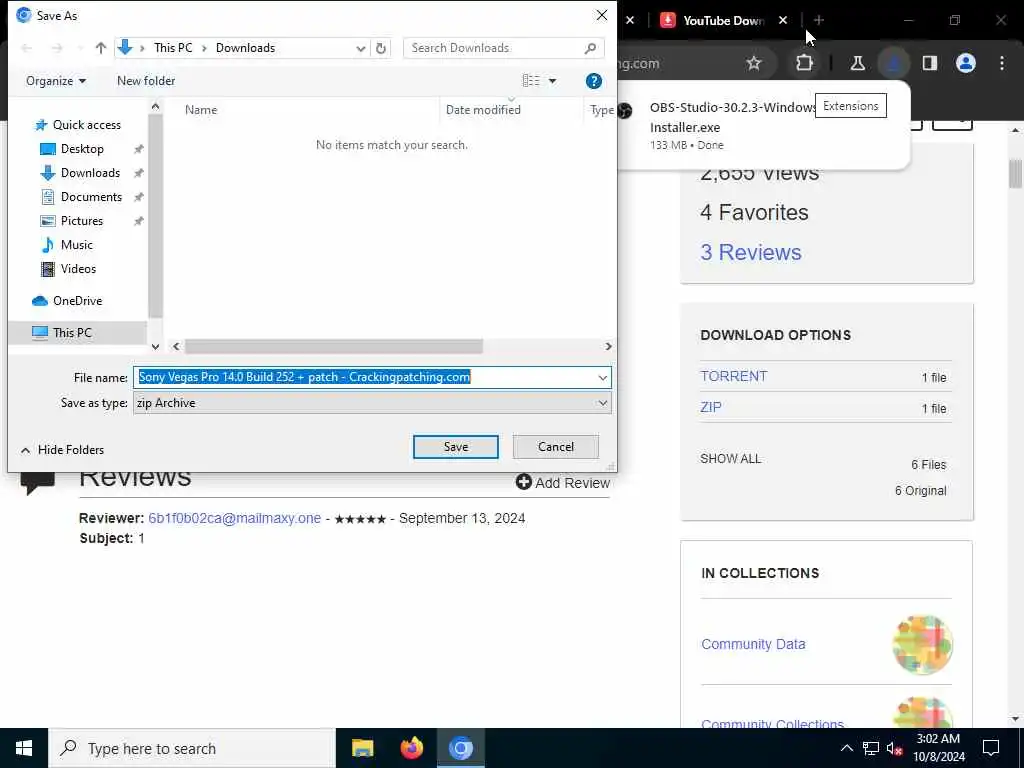Expand the address bar path history dropdown
The height and width of the screenshot is (768, 1024).
(x=360, y=48)
